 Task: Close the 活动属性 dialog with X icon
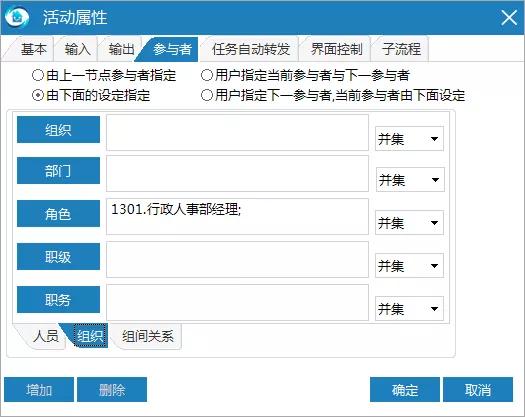[x=509, y=17]
